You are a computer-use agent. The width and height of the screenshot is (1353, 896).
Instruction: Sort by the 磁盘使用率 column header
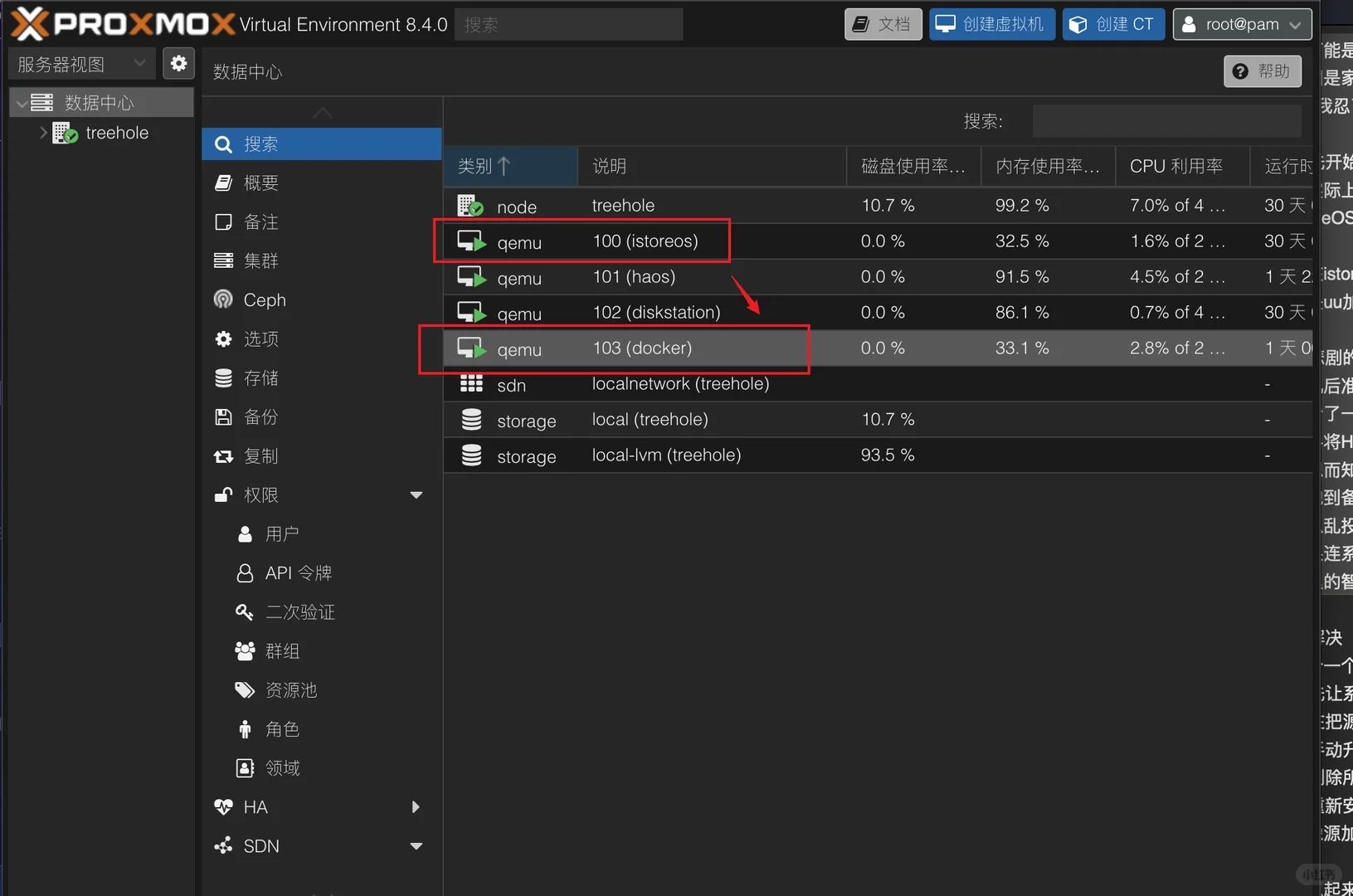[913, 166]
